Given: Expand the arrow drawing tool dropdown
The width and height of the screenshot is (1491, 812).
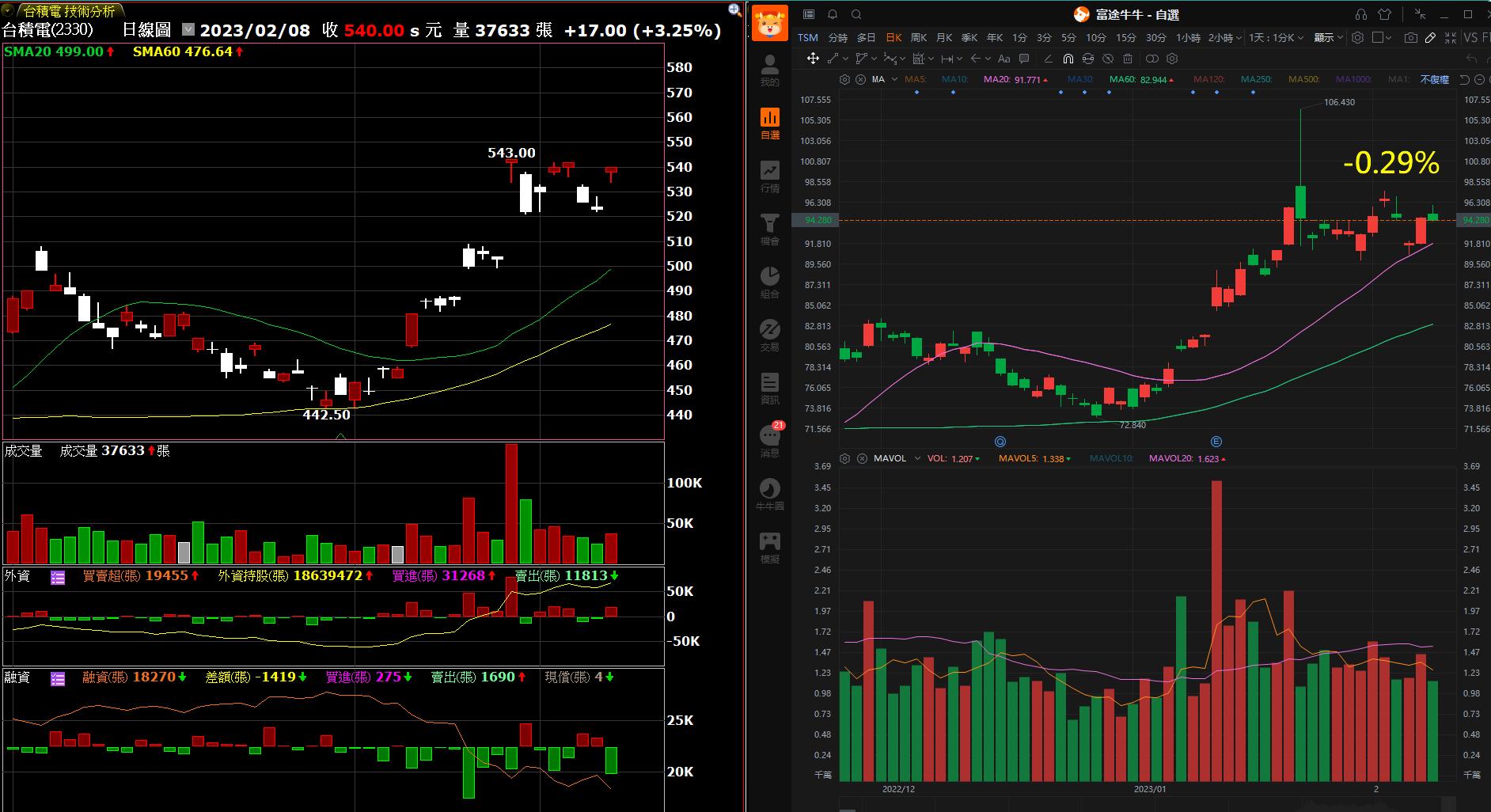Looking at the screenshot, I should tap(988, 59).
